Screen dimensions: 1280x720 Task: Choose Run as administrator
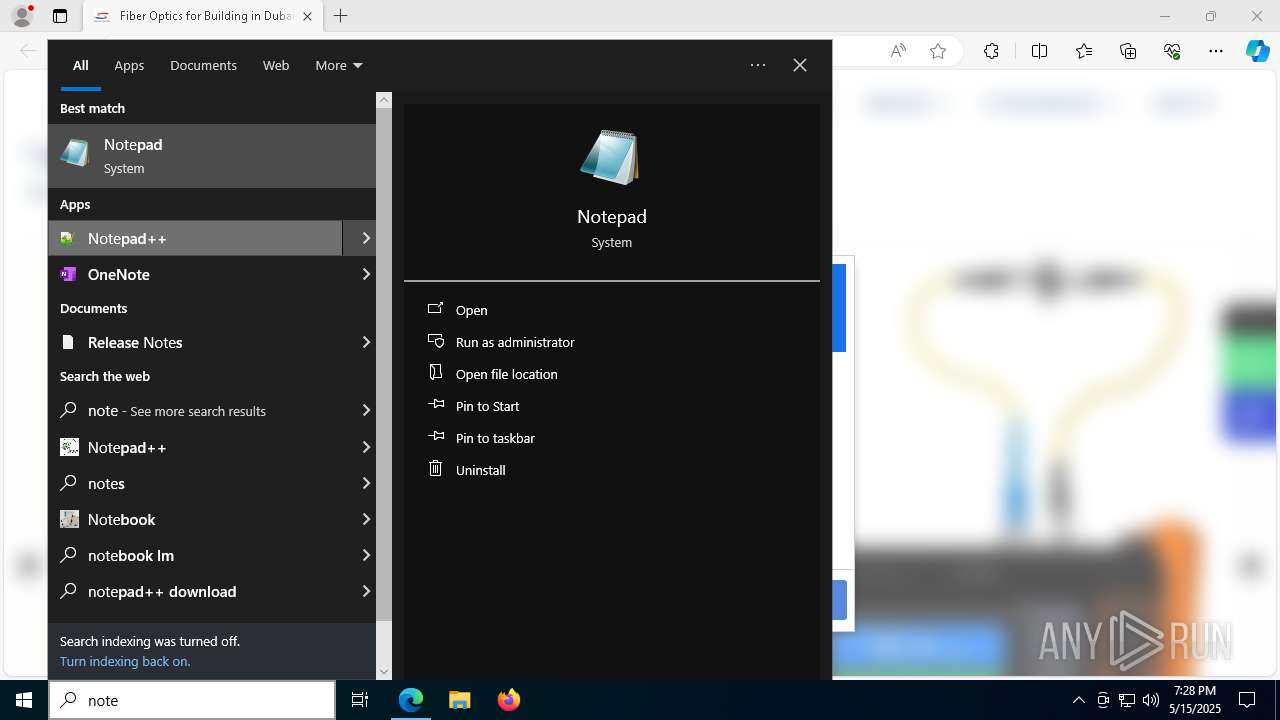coord(515,342)
